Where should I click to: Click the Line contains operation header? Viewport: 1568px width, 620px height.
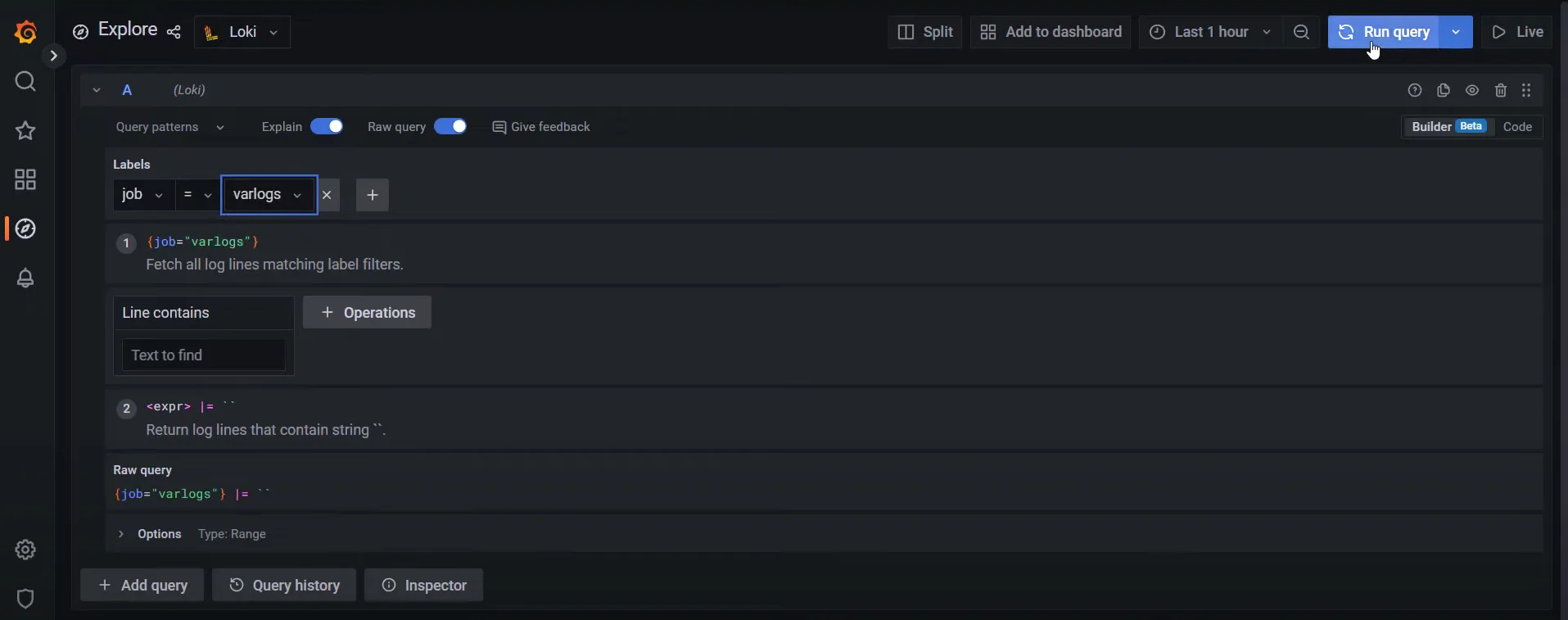(203, 313)
